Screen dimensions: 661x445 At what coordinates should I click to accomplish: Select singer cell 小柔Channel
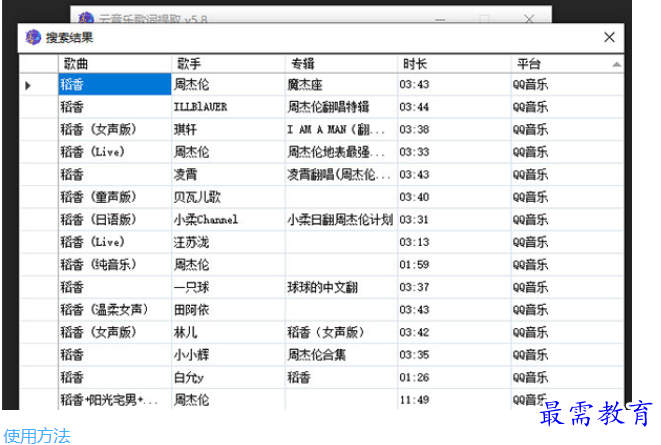(x=228, y=220)
